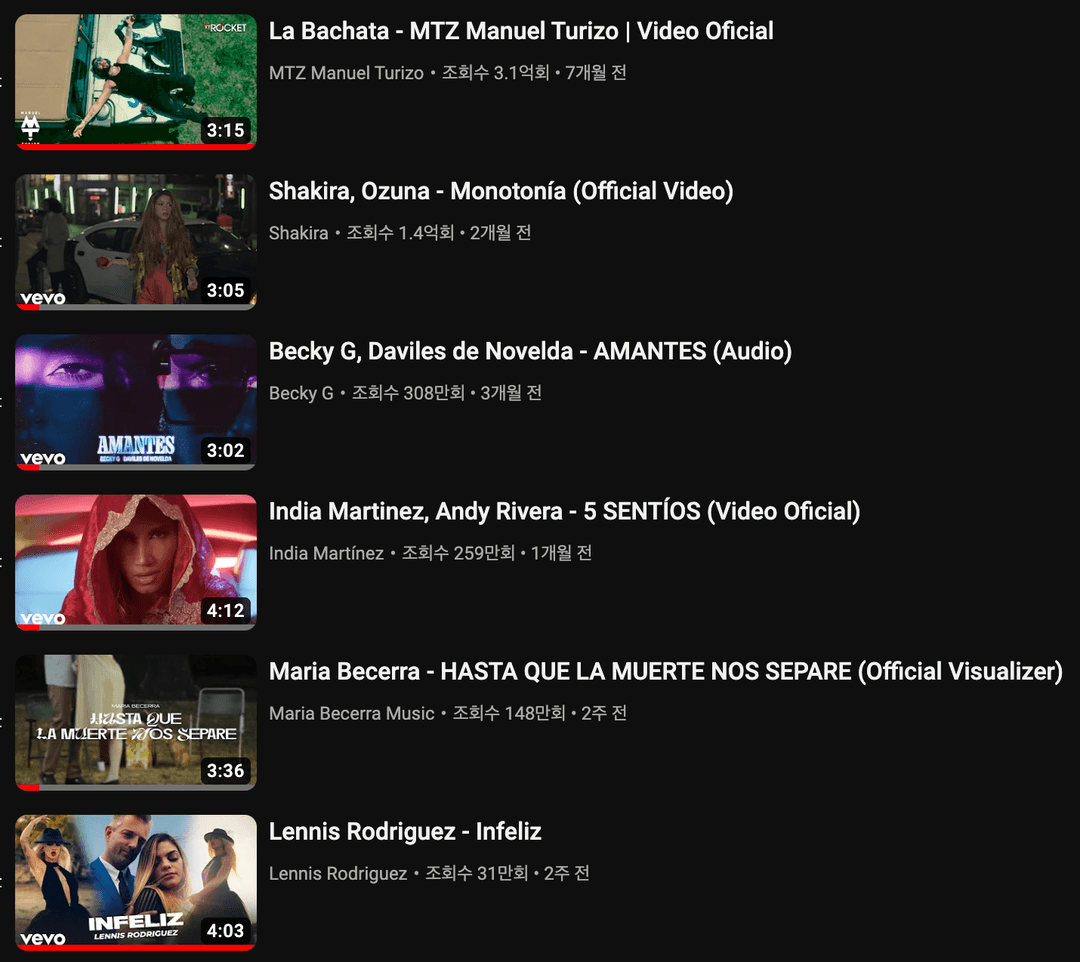Click '7개월 전' upload date
1080x962 pixels.
click(x=596, y=73)
